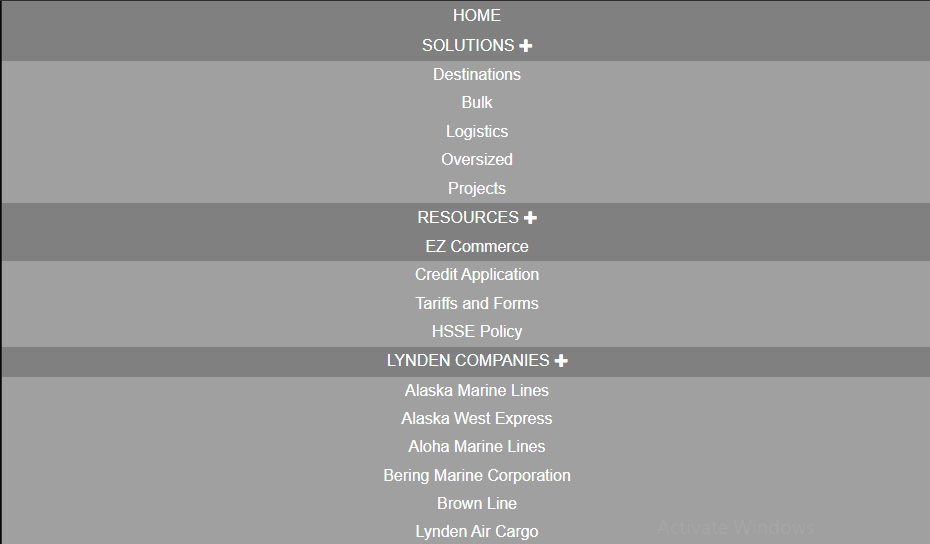This screenshot has height=544, width=930.
Task: Open the Credit Application link
Action: click(477, 275)
